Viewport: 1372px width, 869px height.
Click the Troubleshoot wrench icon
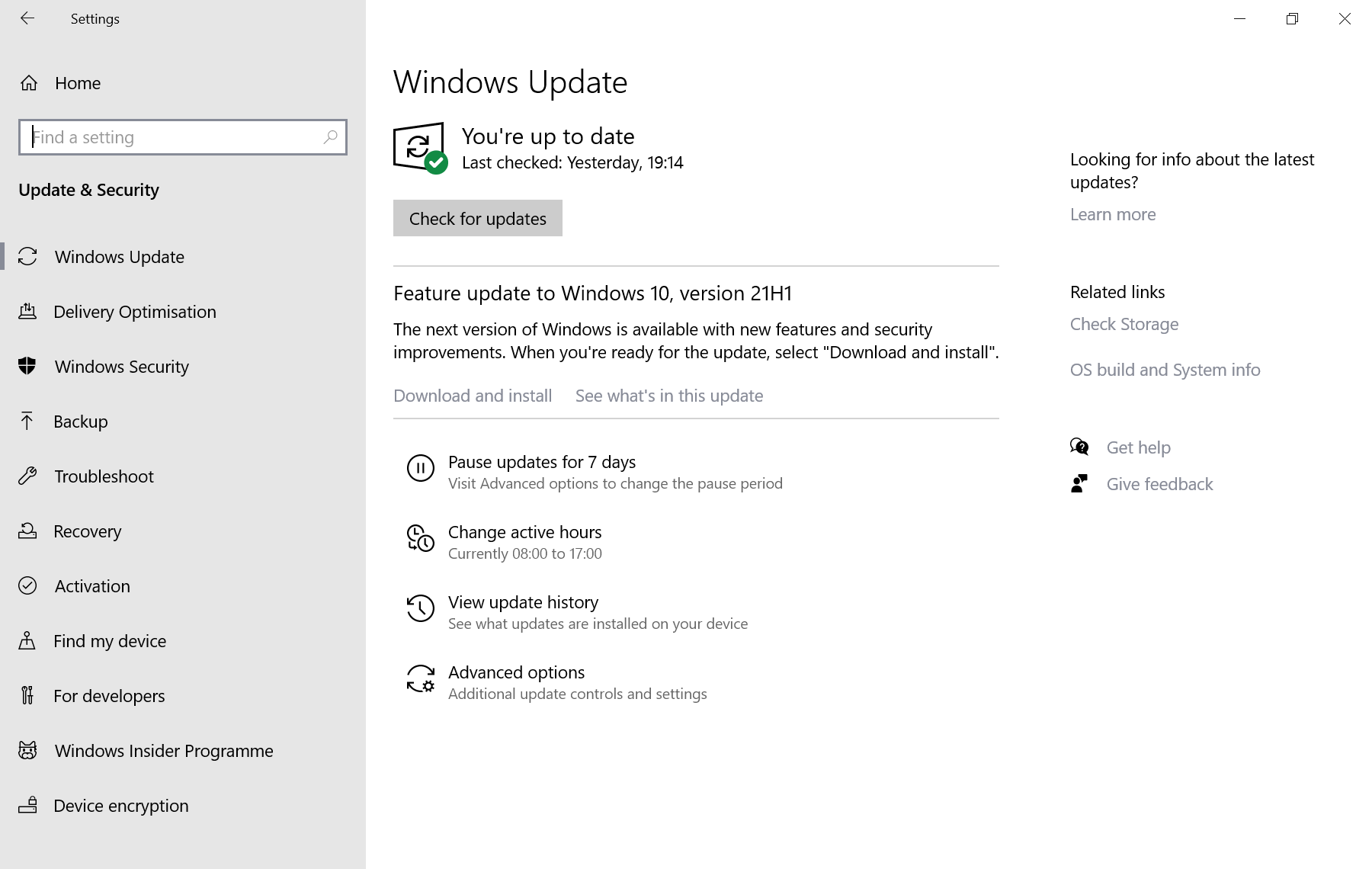click(x=27, y=476)
